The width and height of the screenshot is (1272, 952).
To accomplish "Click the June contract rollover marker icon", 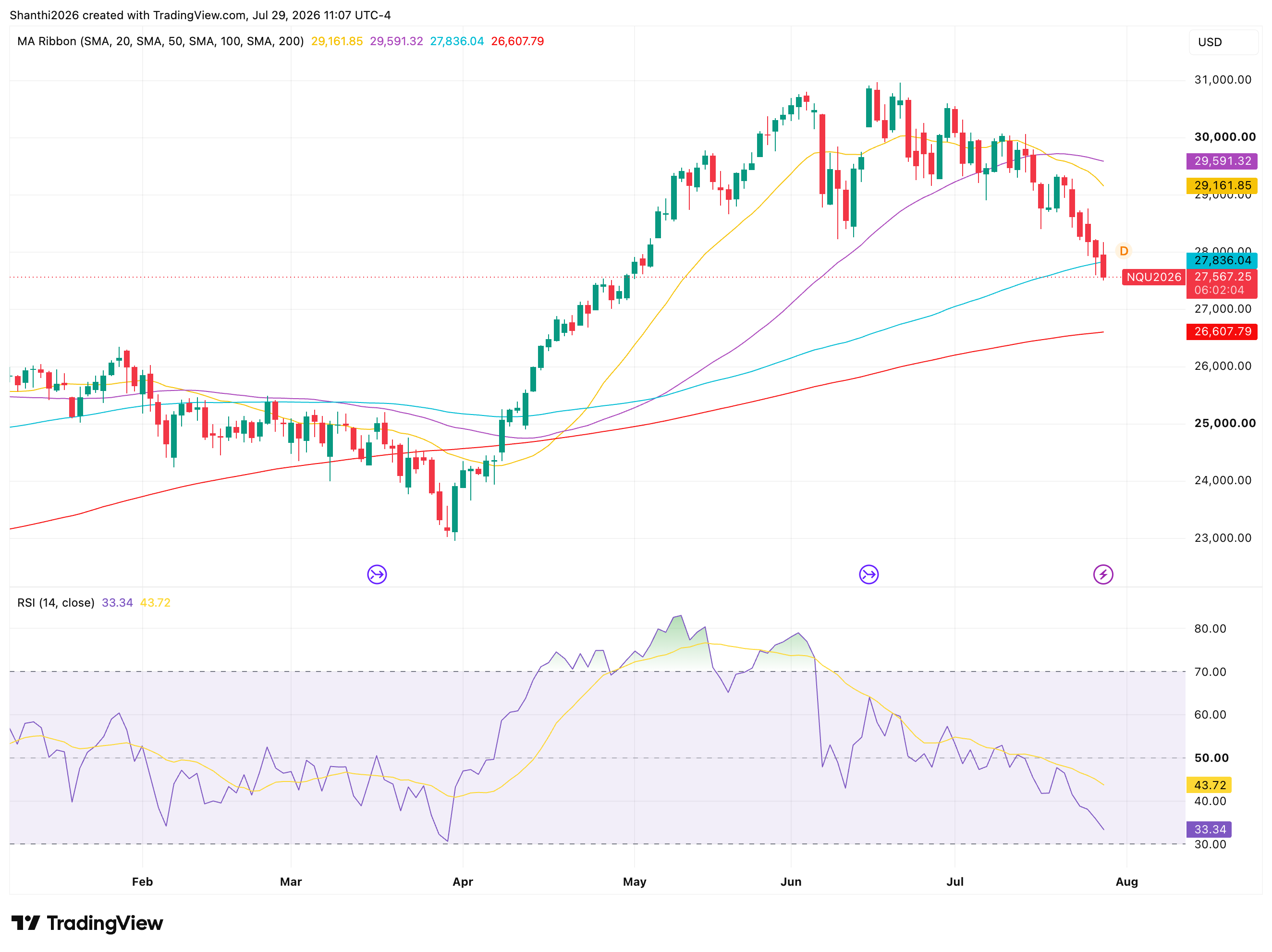I will click(868, 574).
